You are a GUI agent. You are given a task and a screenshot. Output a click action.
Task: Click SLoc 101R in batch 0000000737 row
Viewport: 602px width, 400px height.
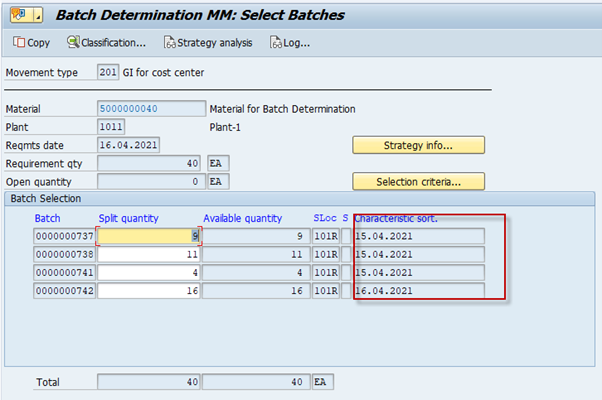[326, 236]
